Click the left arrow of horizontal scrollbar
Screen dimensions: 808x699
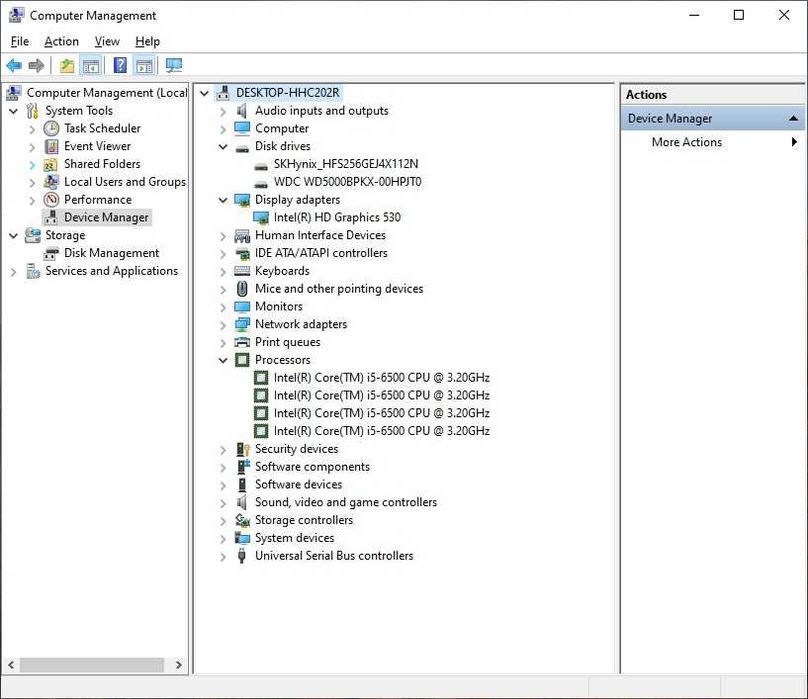(x=11, y=665)
